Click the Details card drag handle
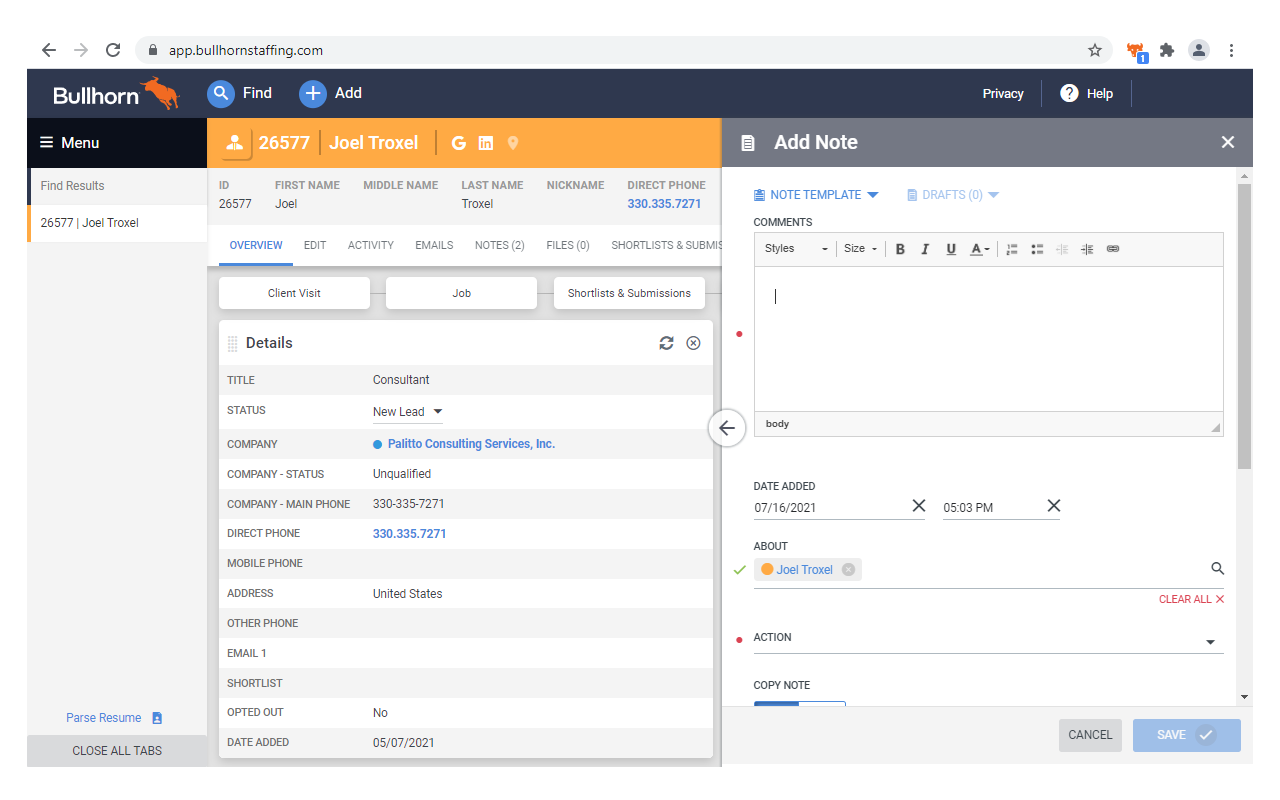This screenshot has height=800, width=1280. tap(233, 344)
